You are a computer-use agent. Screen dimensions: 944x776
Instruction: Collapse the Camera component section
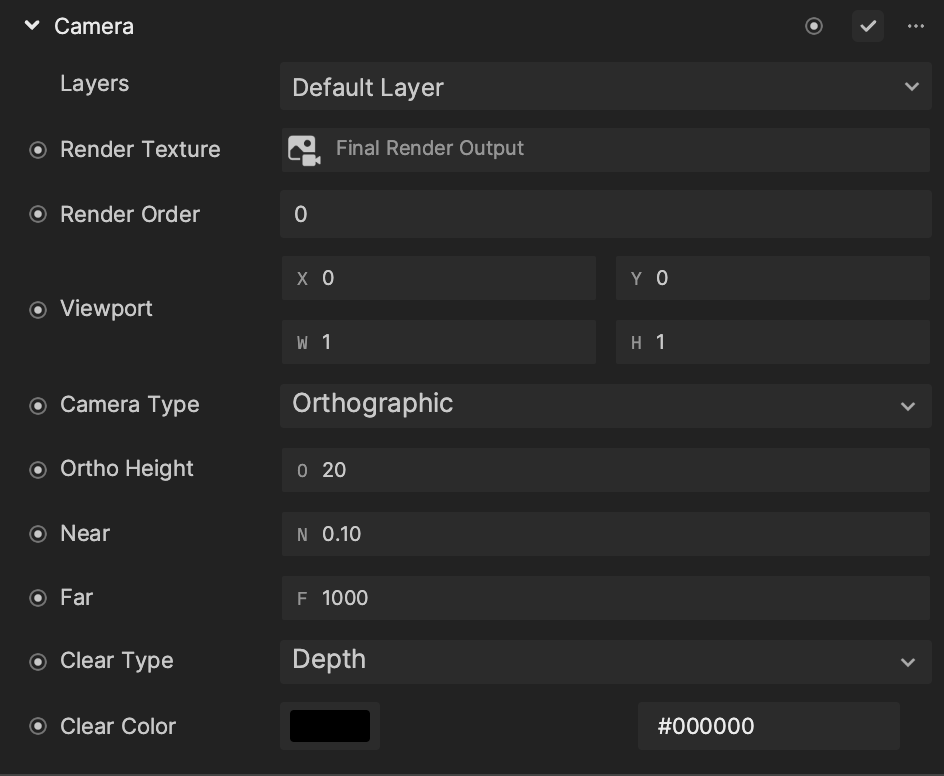pyautogui.click(x=32, y=25)
